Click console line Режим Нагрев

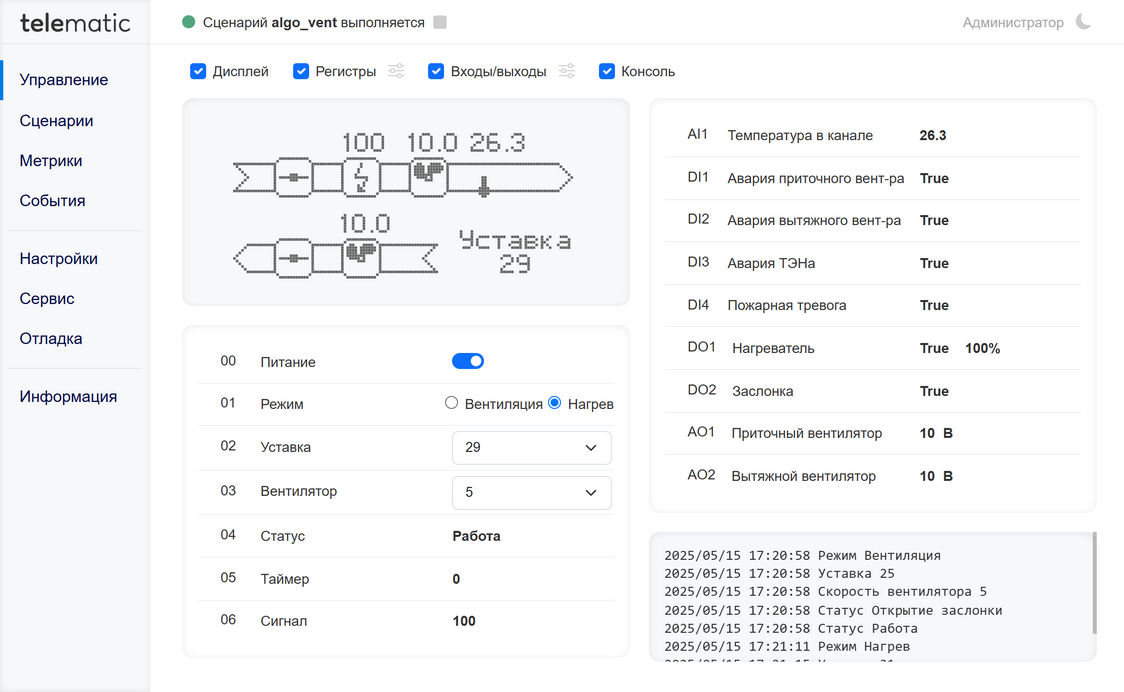(787, 646)
